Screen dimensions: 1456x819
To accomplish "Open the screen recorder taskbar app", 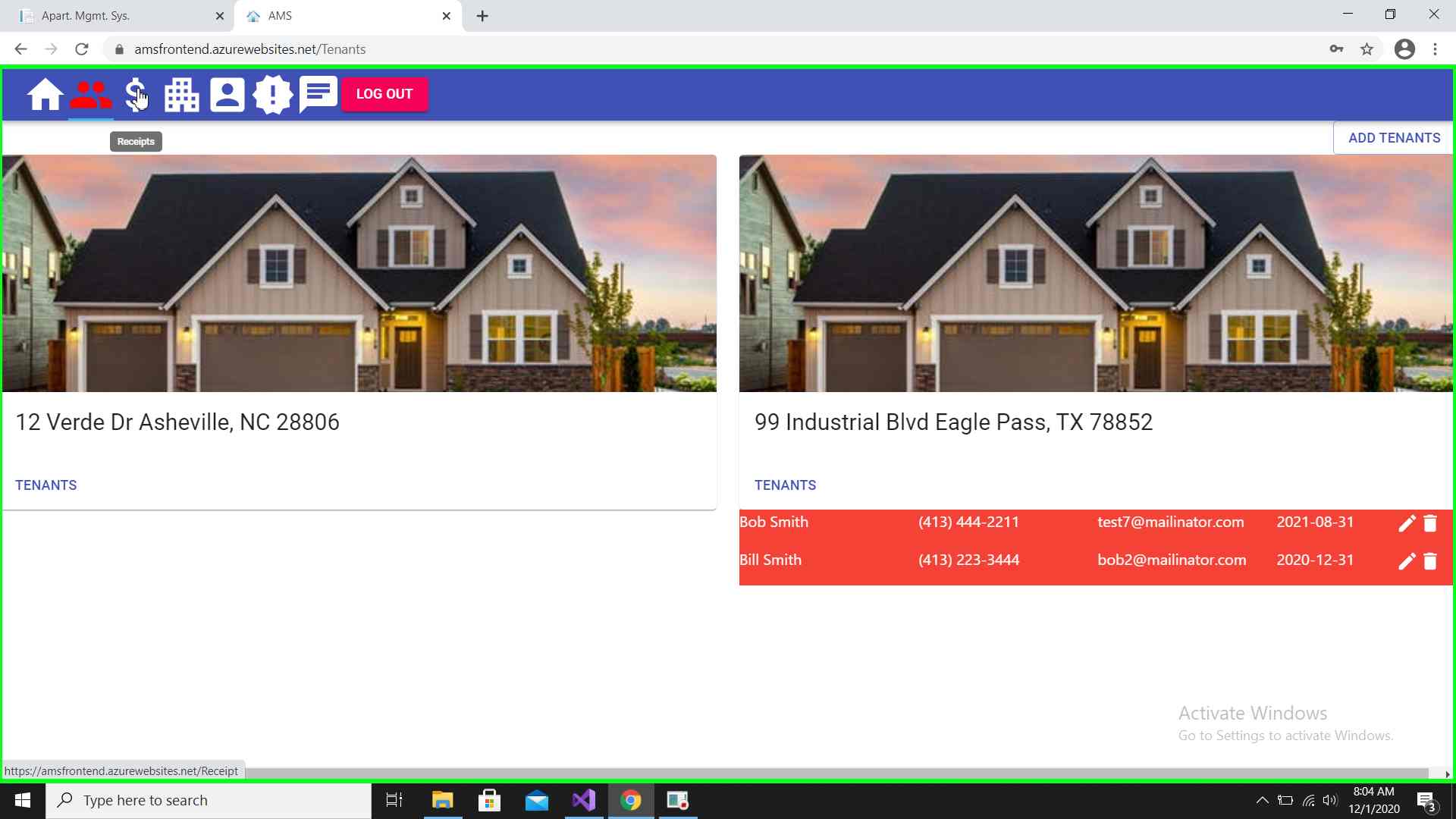I will tap(678, 801).
